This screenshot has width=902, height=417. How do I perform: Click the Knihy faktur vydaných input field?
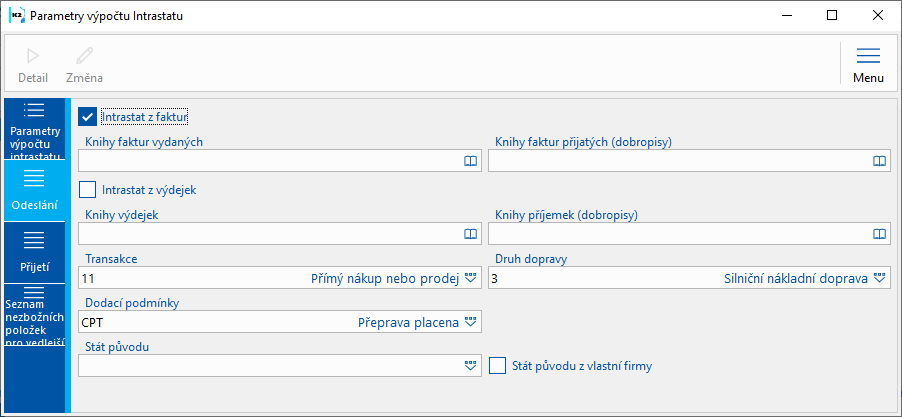click(268, 160)
